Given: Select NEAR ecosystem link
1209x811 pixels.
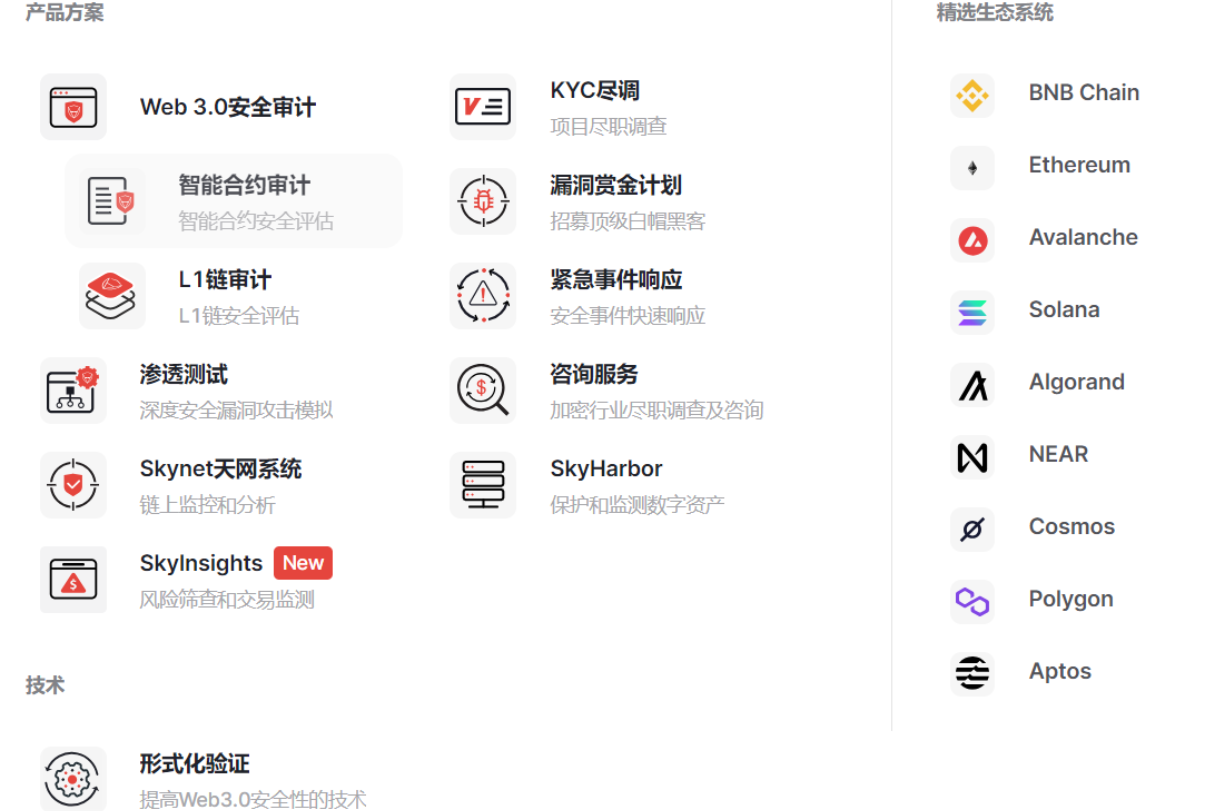Looking at the screenshot, I should (x=1058, y=454).
